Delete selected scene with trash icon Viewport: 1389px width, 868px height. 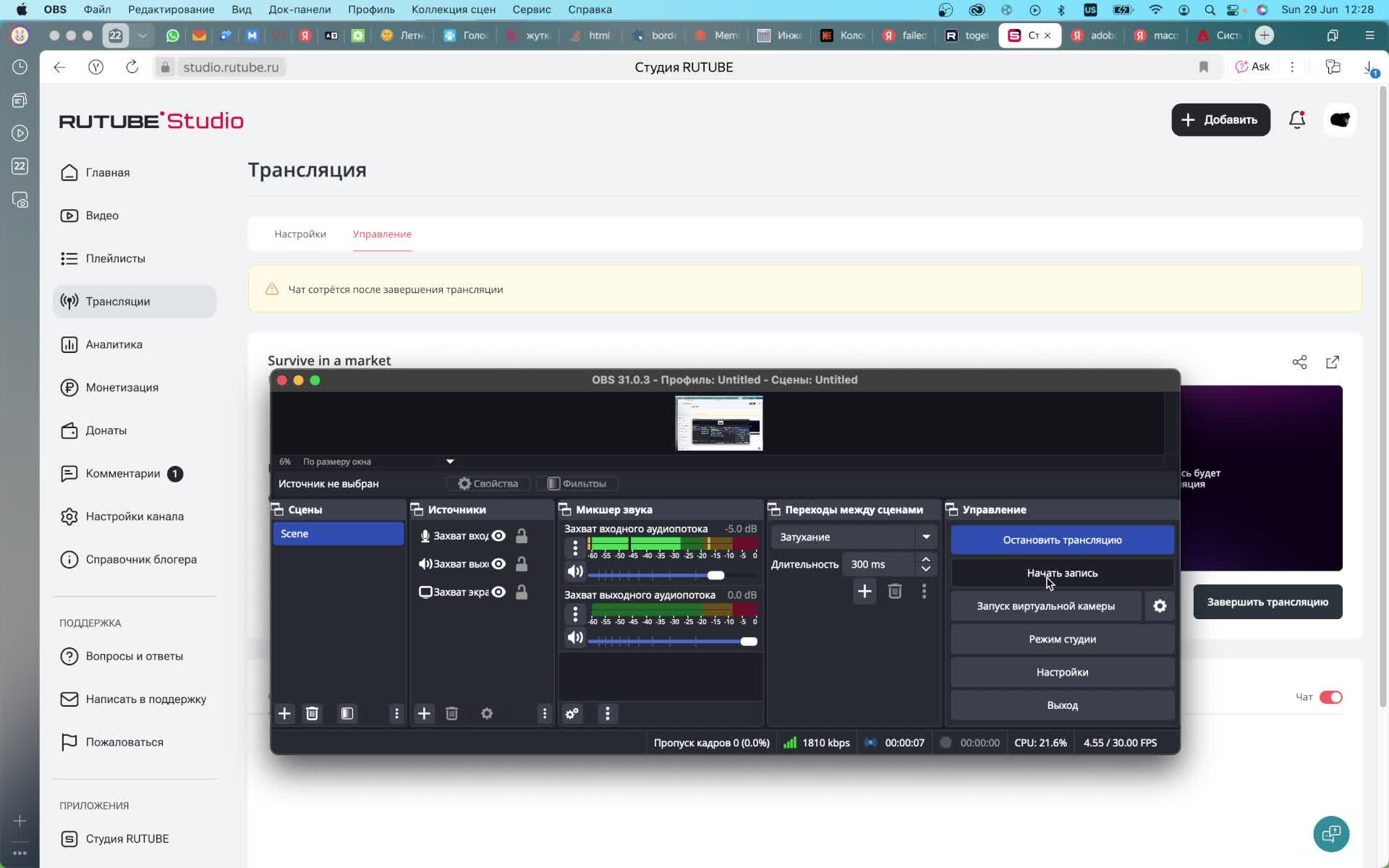(x=312, y=713)
